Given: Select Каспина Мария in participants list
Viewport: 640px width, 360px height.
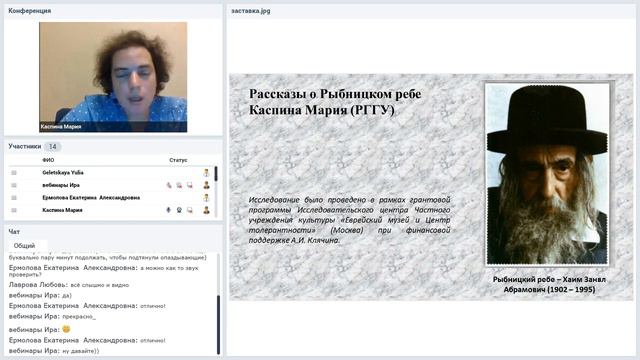Looking at the screenshot, I should 62,210.
